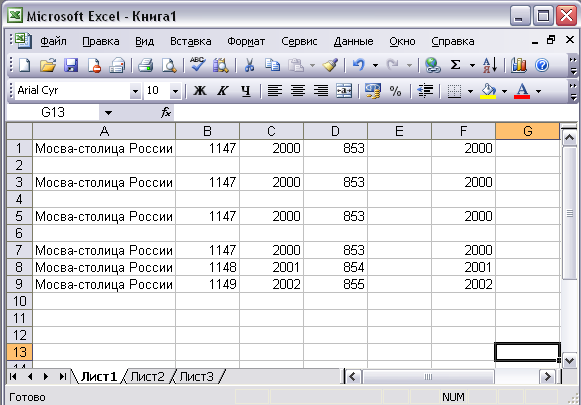The height and width of the screenshot is (405, 581).
Task: Click the E-mail icon in toolbar
Action: [x=117, y=65]
